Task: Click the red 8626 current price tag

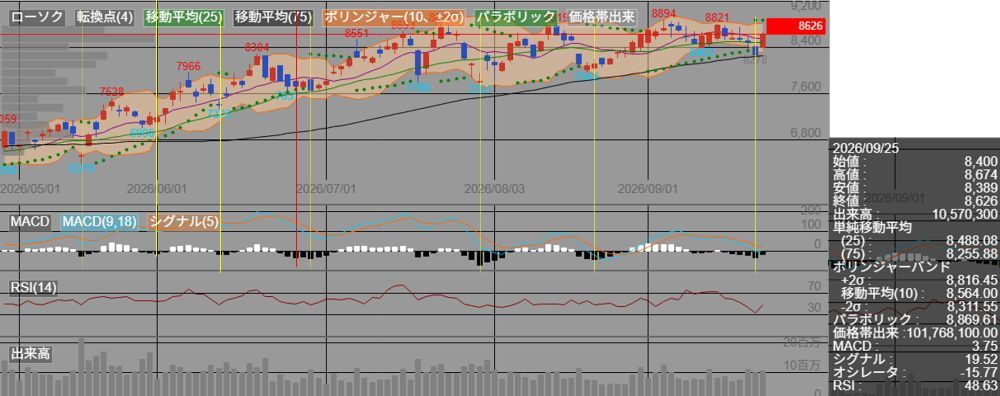Action: coord(797,26)
